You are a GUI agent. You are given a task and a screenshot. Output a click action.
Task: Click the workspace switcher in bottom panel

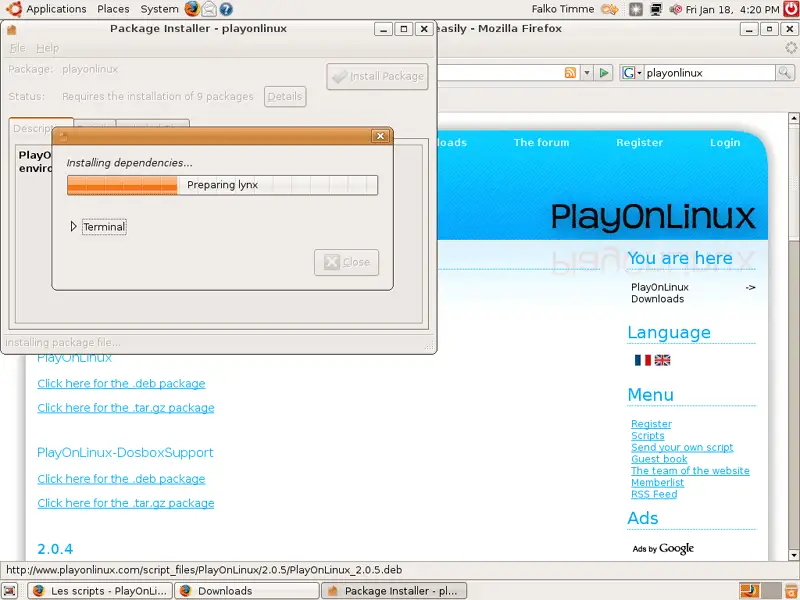(760, 590)
